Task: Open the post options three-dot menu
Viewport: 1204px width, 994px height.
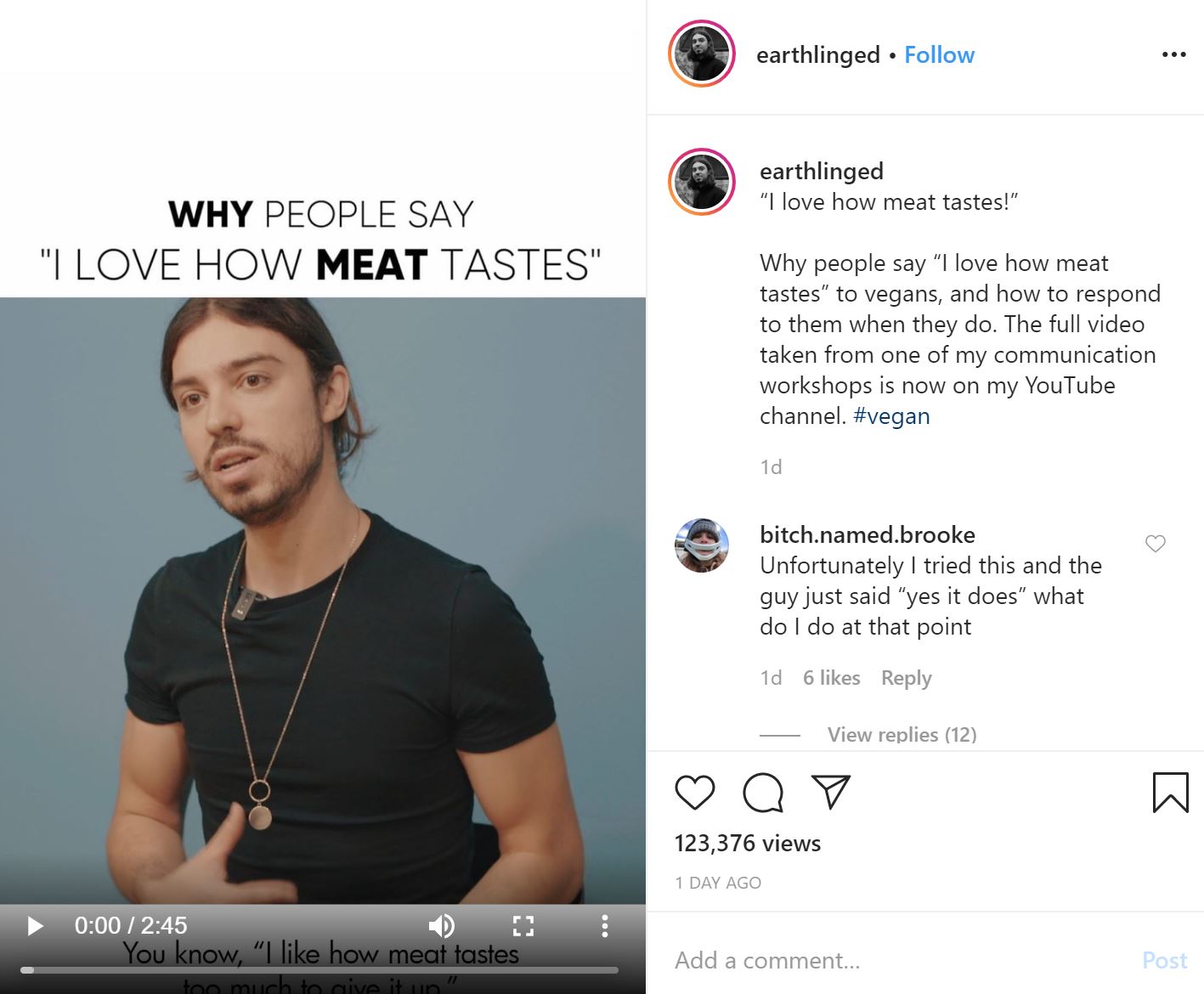Action: click(1173, 54)
